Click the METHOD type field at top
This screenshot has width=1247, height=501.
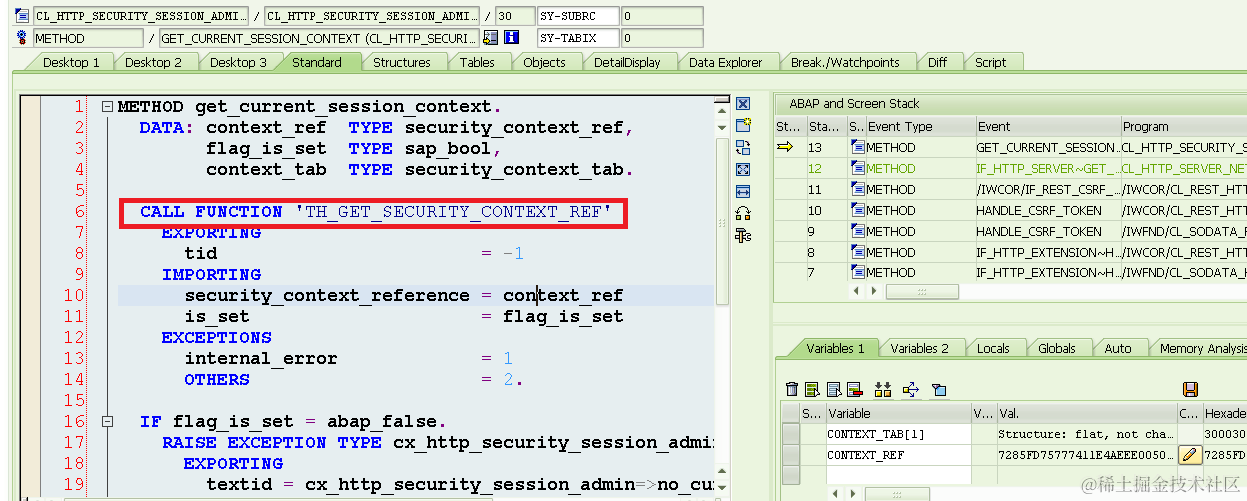(88, 38)
